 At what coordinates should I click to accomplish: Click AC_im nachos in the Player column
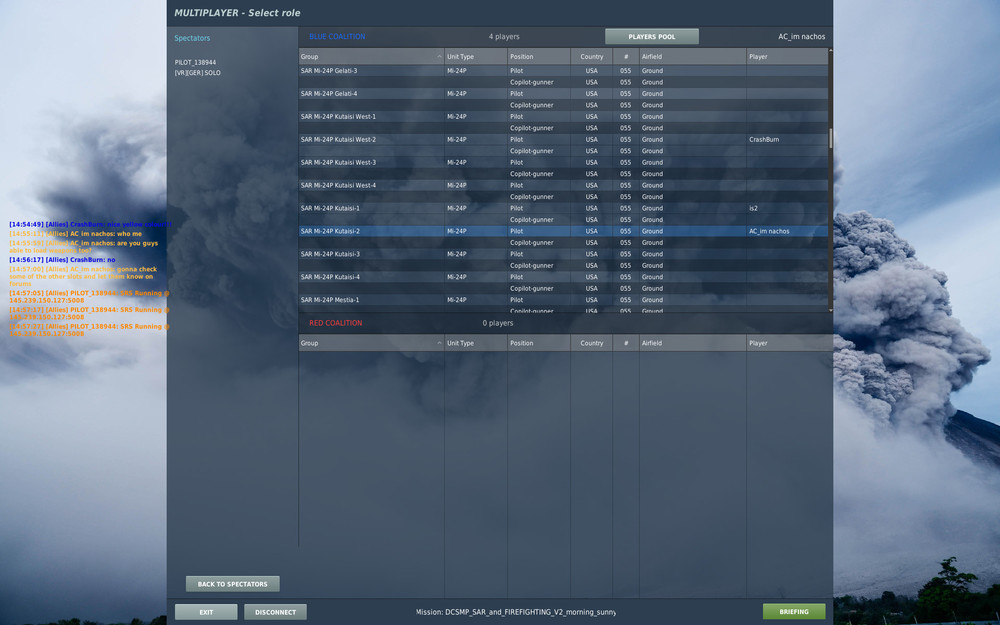(769, 232)
